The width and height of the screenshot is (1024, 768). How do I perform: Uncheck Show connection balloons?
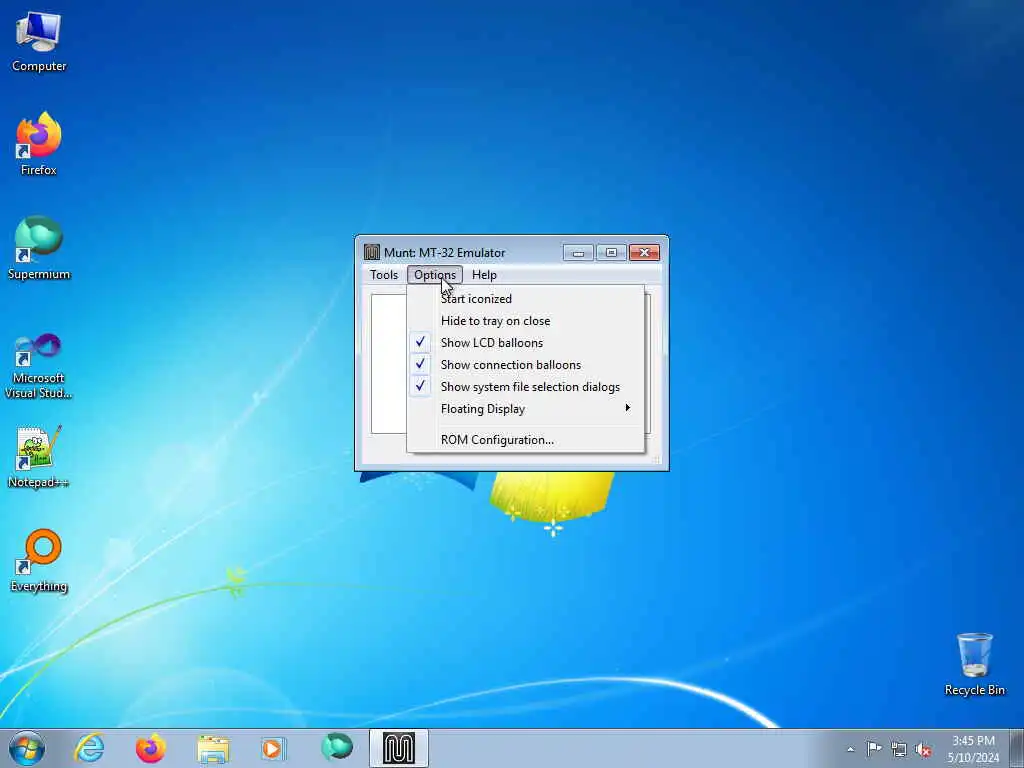(526, 365)
